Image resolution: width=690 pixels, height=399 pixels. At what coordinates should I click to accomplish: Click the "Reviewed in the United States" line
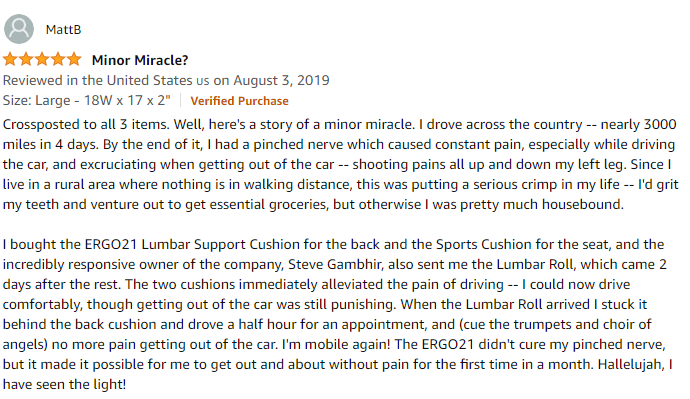[x=98, y=81]
